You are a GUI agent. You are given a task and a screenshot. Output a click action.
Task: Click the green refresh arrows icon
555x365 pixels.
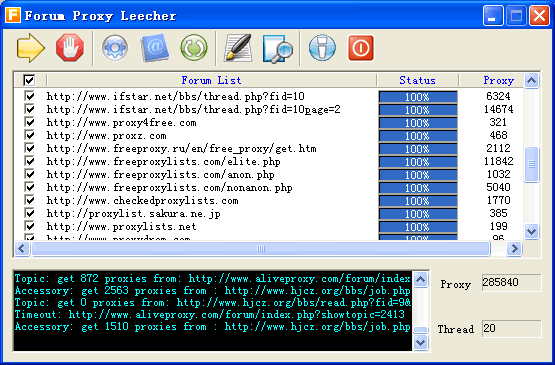(x=194, y=48)
